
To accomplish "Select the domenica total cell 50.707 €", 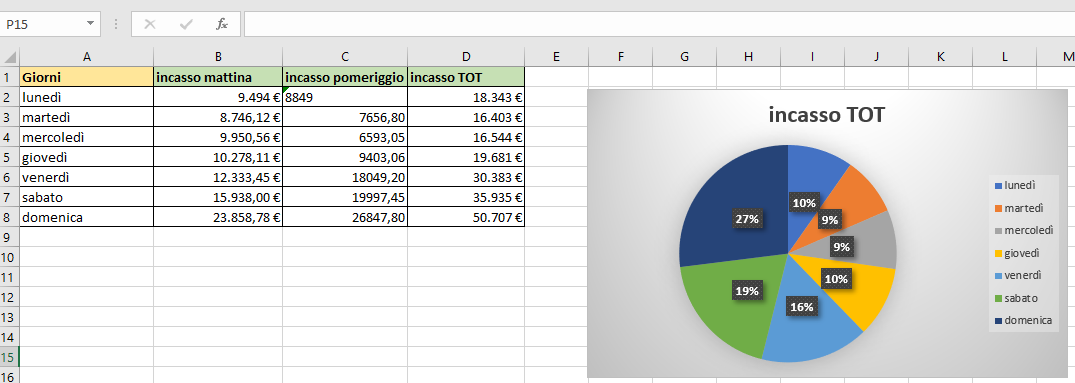I will coord(466,218).
